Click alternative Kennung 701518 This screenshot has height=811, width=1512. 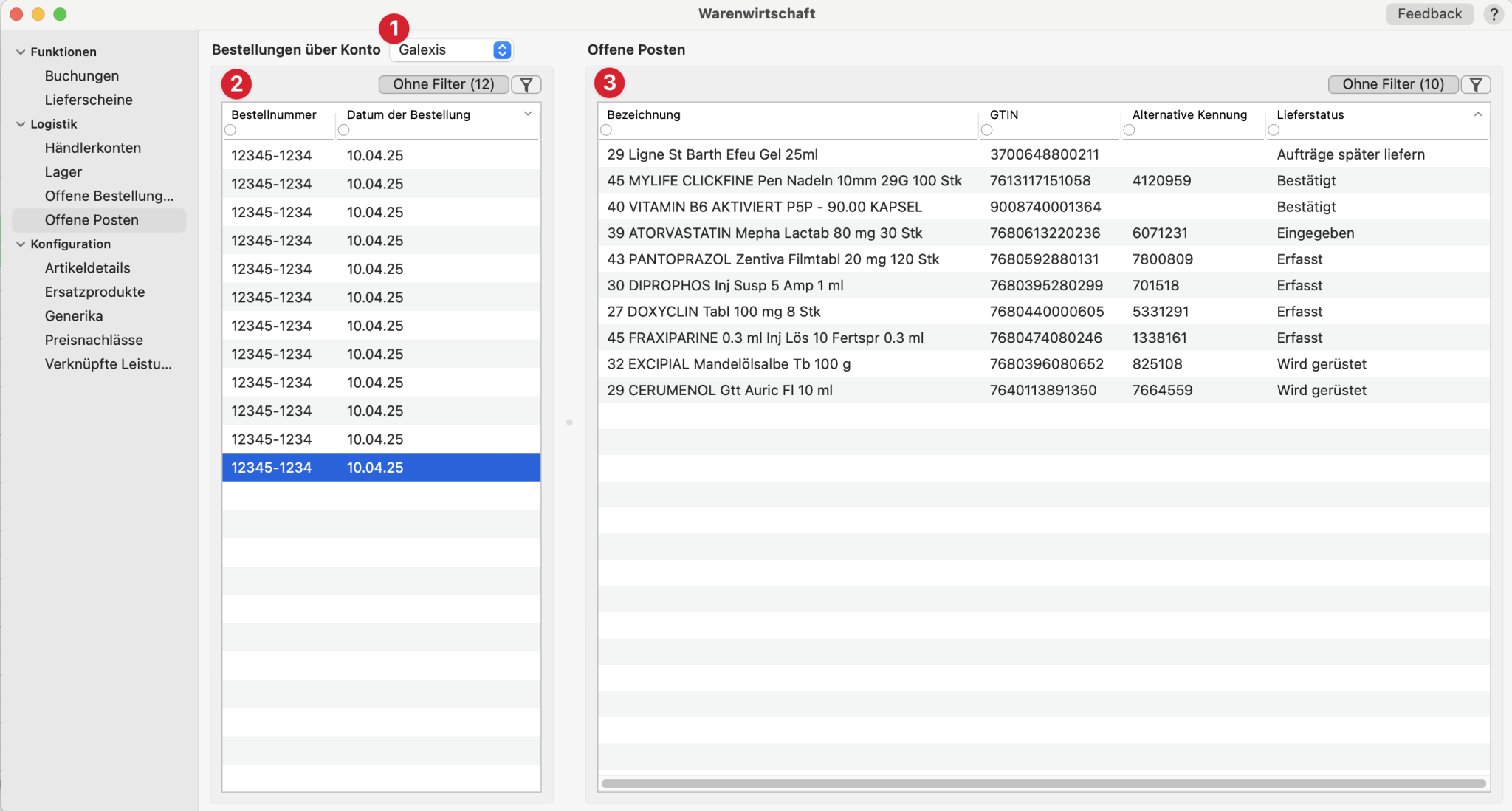(1156, 285)
